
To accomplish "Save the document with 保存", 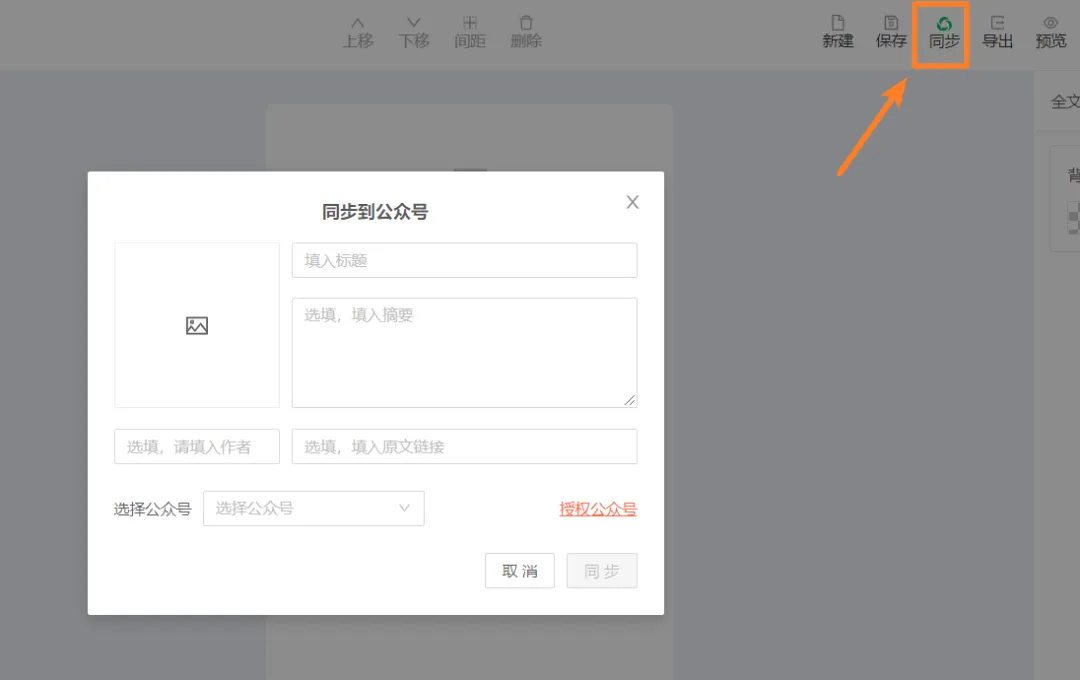I will pyautogui.click(x=891, y=33).
